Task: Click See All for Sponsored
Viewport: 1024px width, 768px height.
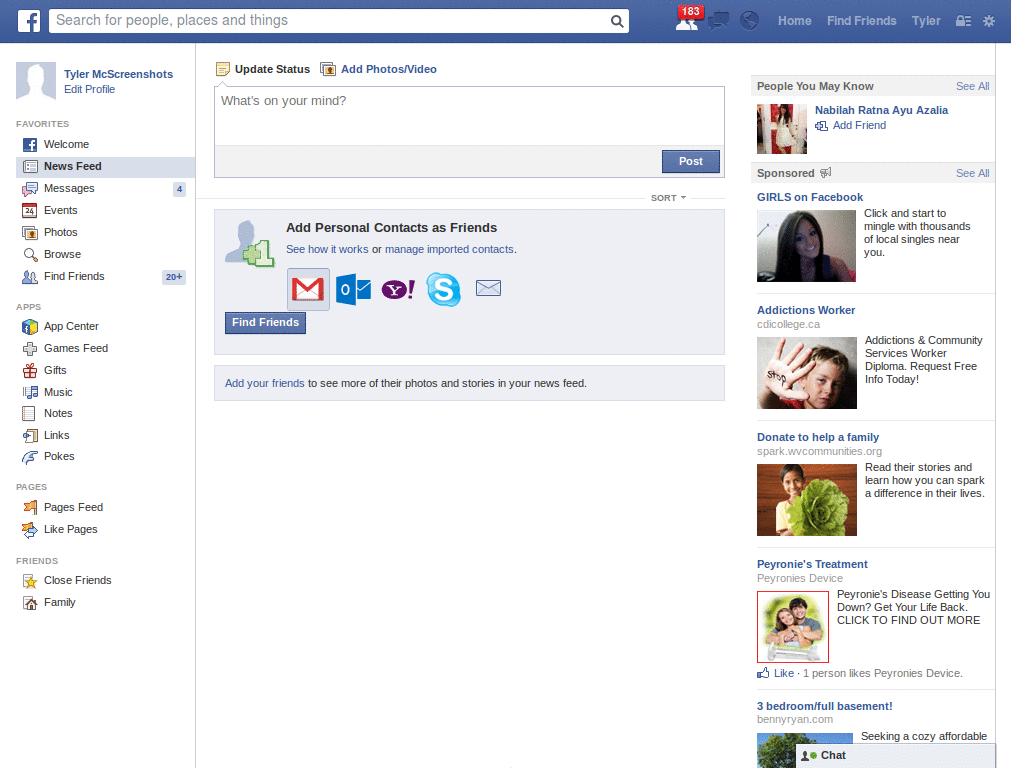Action: coord(972,173)
